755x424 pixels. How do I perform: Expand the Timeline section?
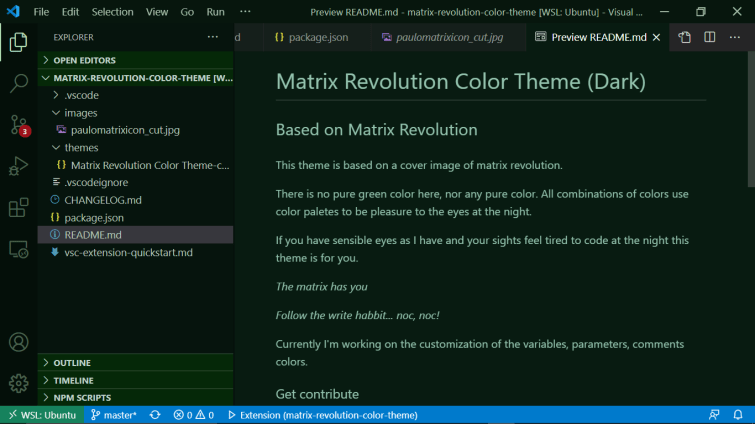[136, 380]
